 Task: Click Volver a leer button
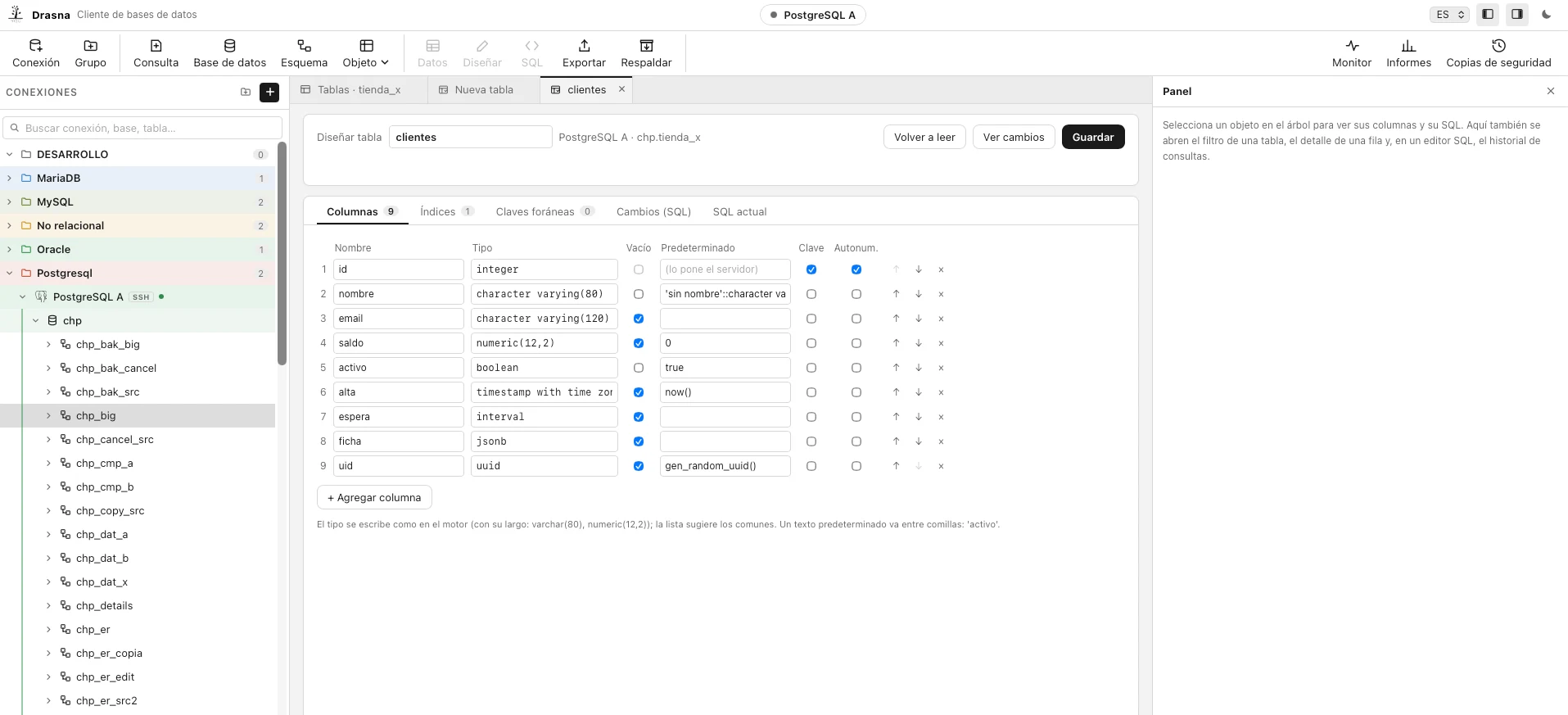pos(924,137)
